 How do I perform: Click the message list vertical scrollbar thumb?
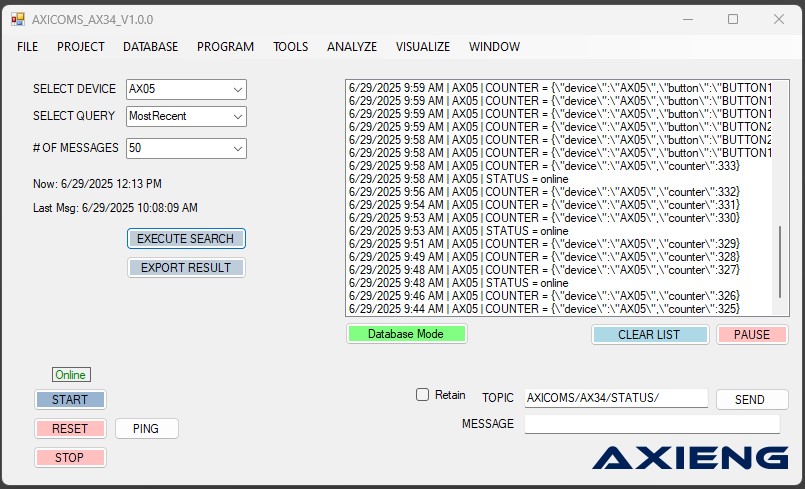click(x=780, y=262)
